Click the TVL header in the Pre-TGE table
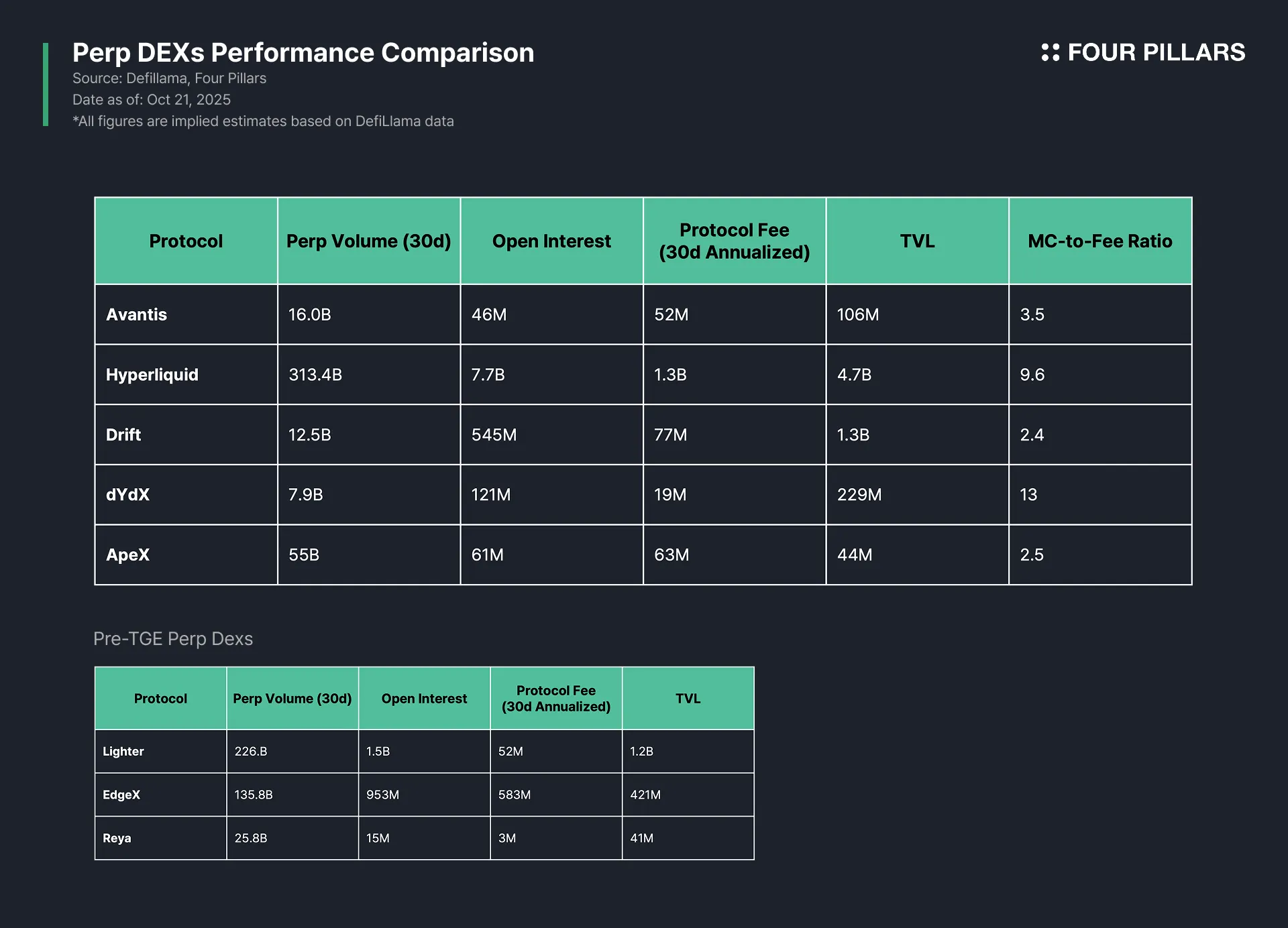 [688, 698]
